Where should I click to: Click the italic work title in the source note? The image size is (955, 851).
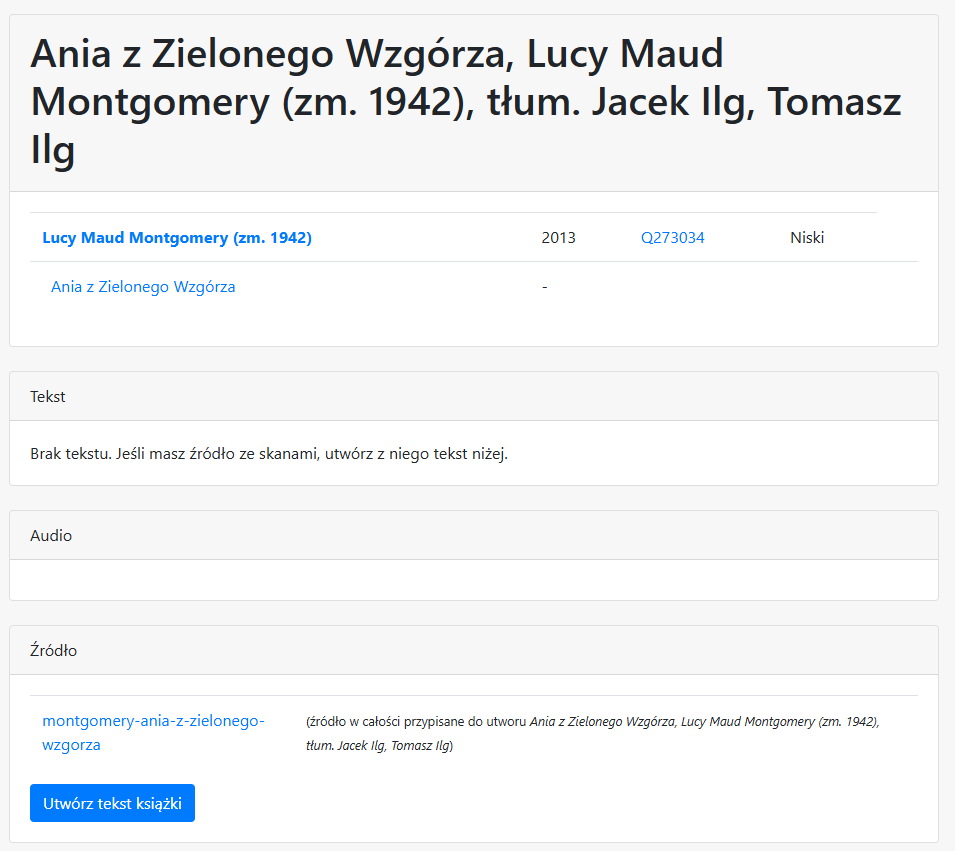point(602,722)
